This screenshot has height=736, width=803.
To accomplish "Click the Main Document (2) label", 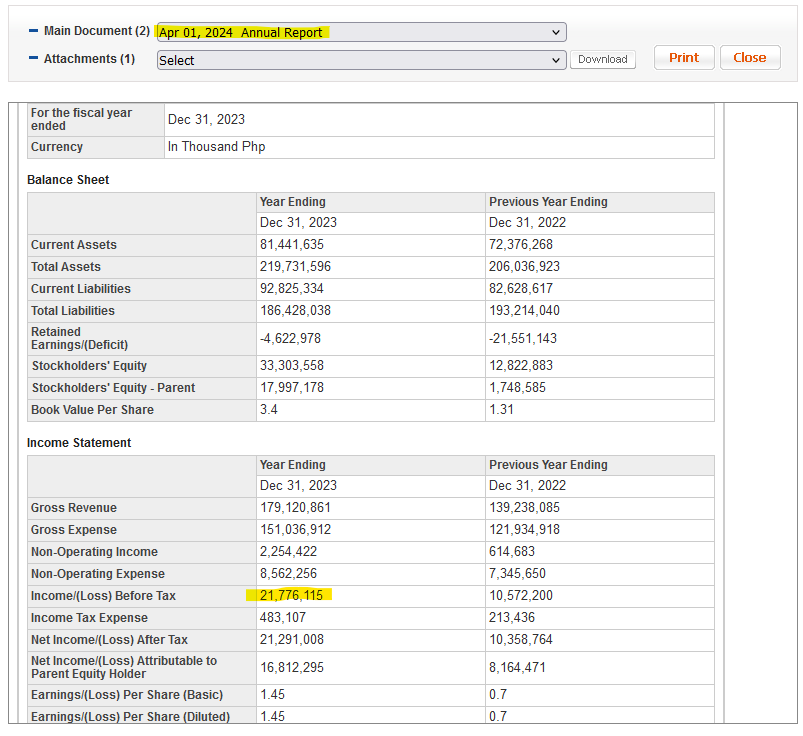I will 97,32.
